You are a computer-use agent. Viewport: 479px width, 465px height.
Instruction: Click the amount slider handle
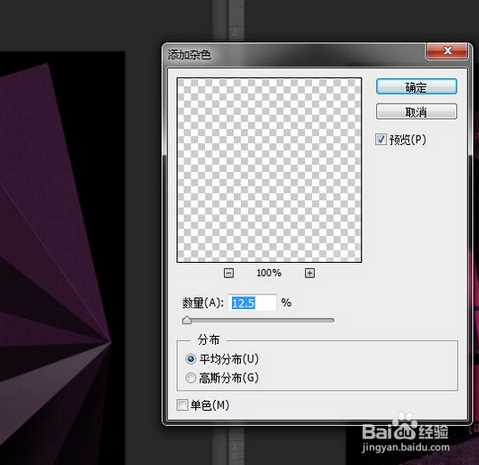187,320
